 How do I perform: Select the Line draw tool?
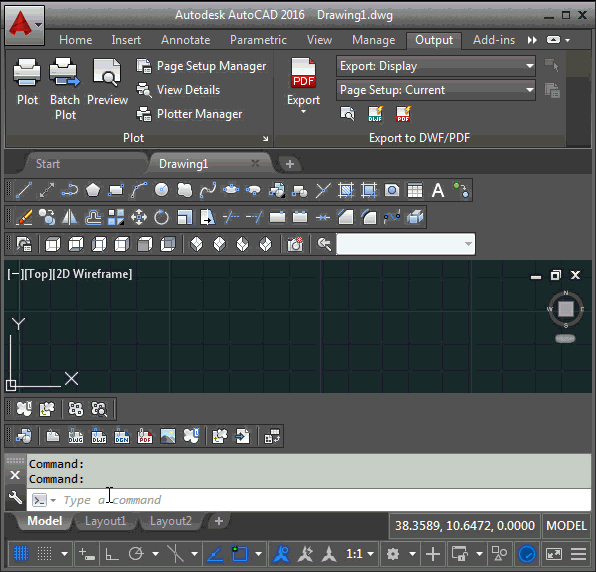[x=24, y=190]
